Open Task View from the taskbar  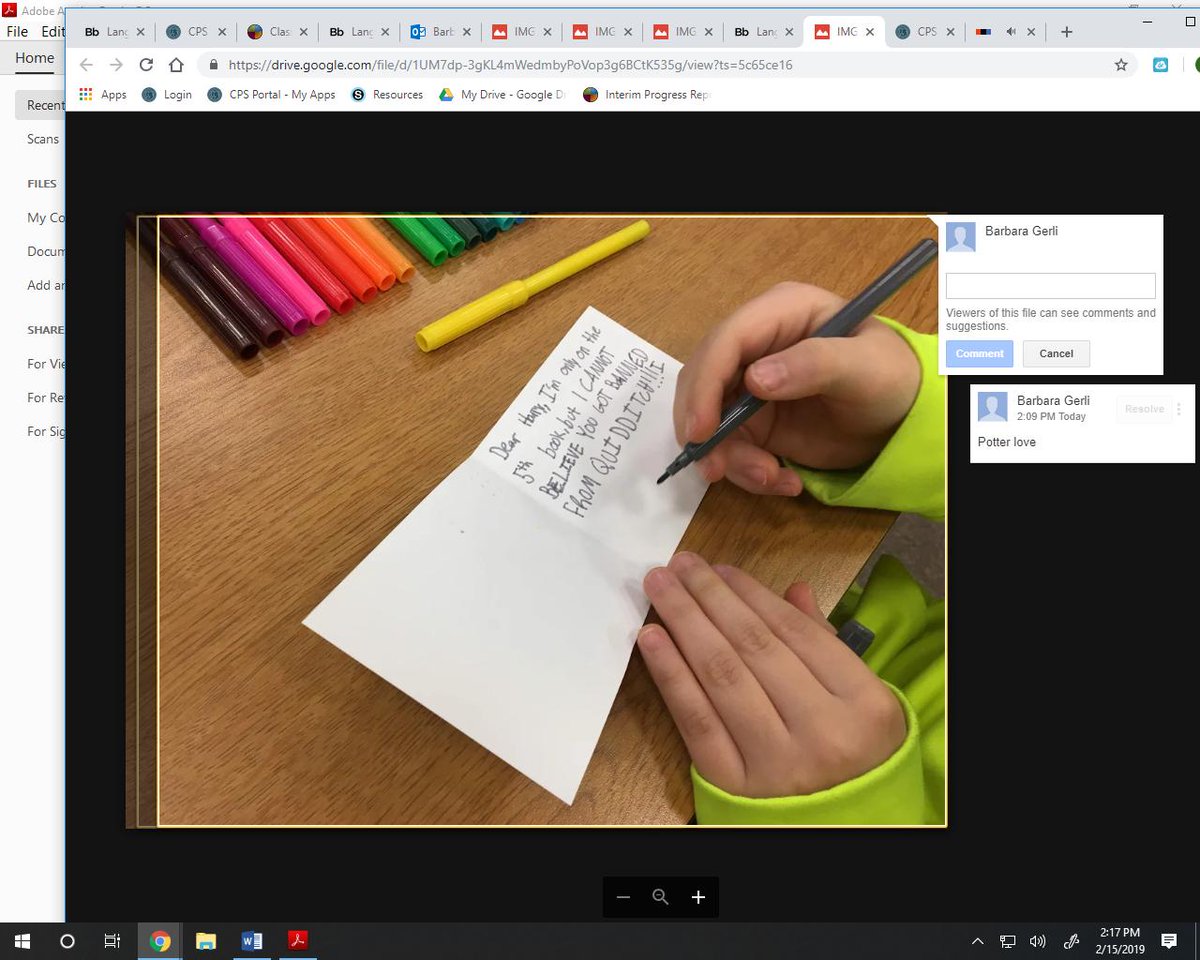pos(112,941)
